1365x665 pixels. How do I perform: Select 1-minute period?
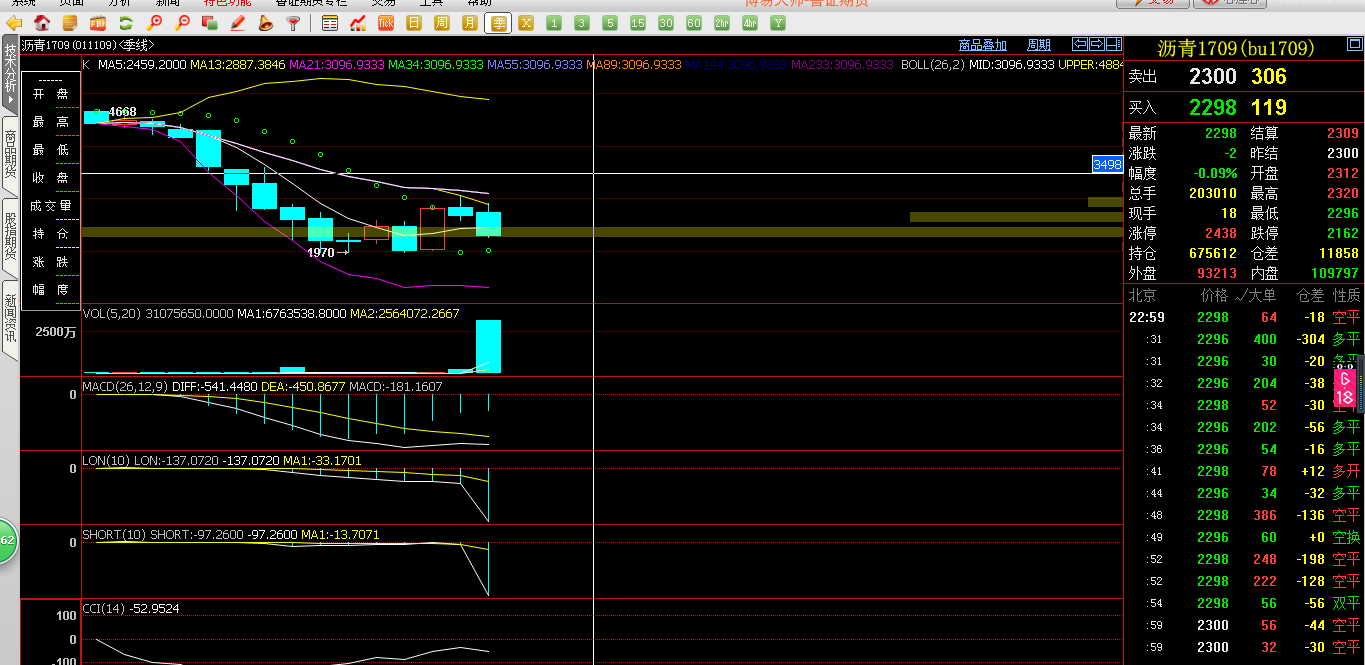(554, 22)
